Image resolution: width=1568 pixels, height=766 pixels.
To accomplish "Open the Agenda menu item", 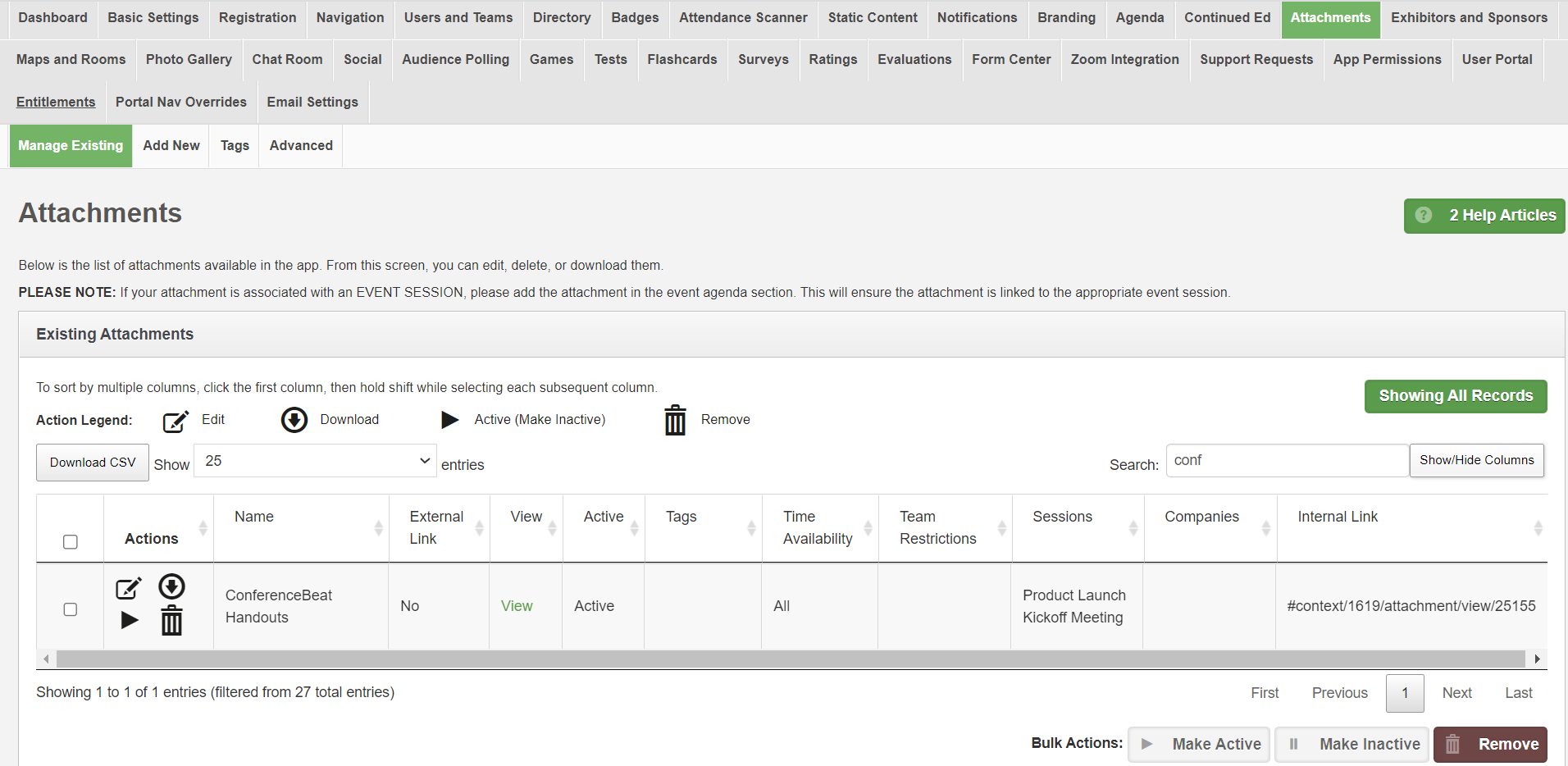I will click(1139, 18).
